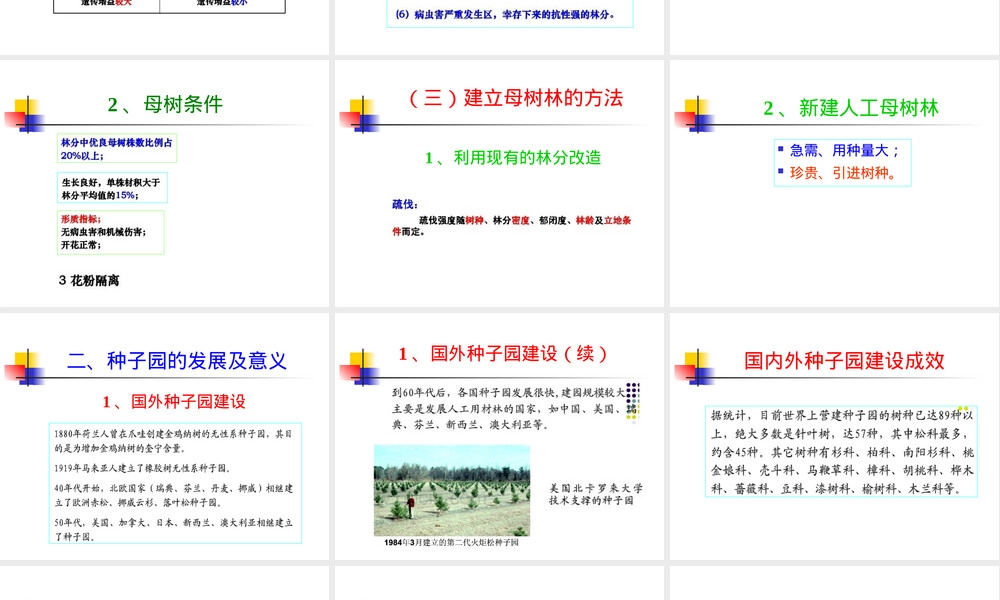Viewport: 1000px width, 600px height.
Task: Click the text 3 花粉隔离
Action: pyautogui.click(x=89, y=281)
